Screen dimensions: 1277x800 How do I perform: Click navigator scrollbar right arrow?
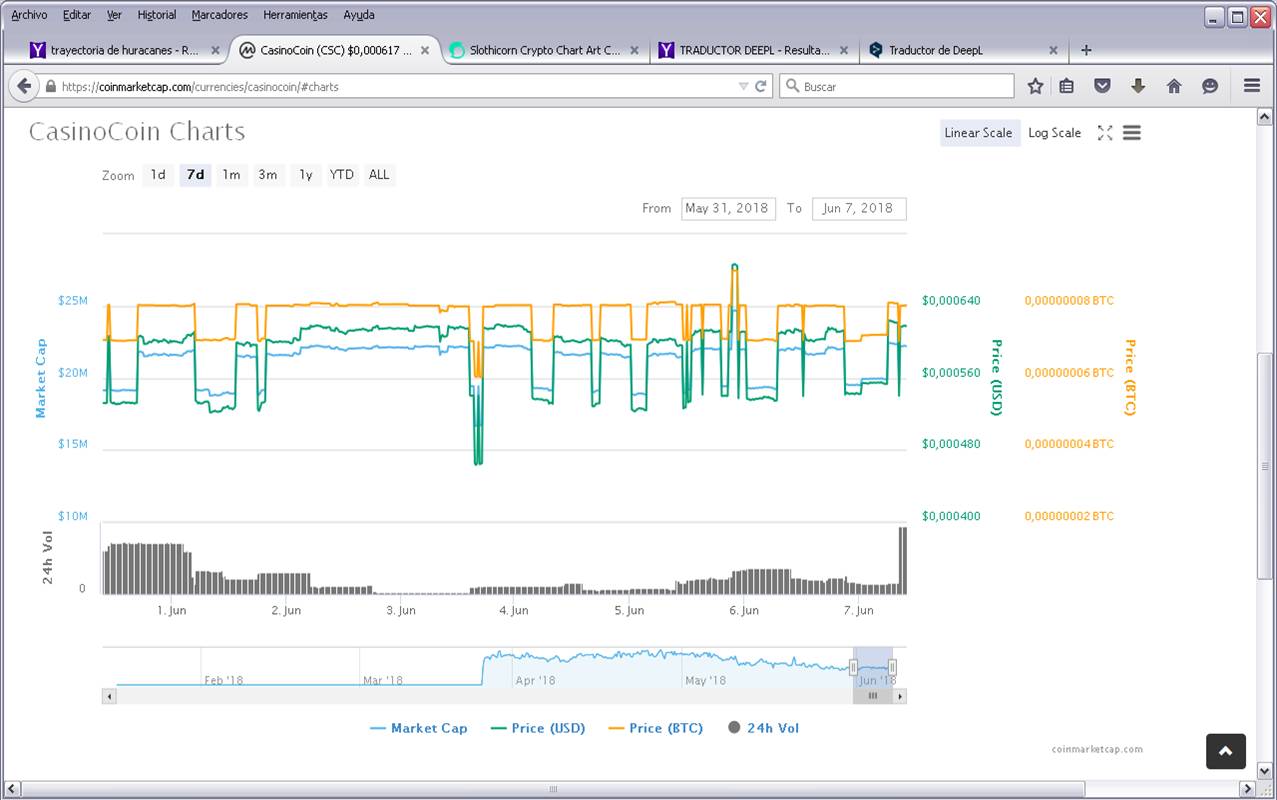(900, 696)
